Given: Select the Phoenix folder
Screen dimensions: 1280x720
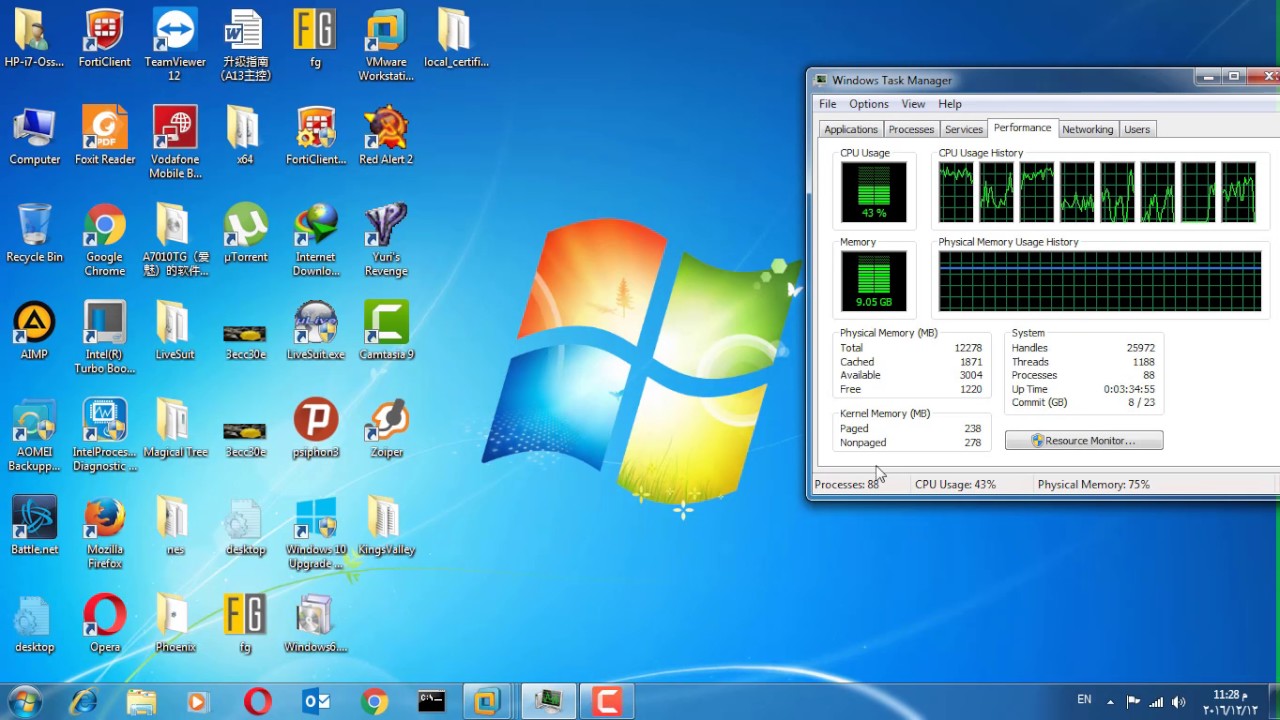Looking at the screenshot, I should click(x=175, y=624).
